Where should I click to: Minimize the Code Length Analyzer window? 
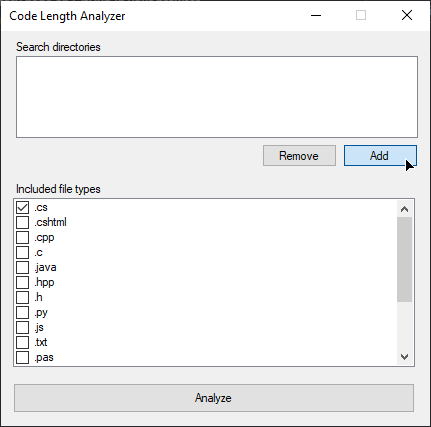coord(316,15)
